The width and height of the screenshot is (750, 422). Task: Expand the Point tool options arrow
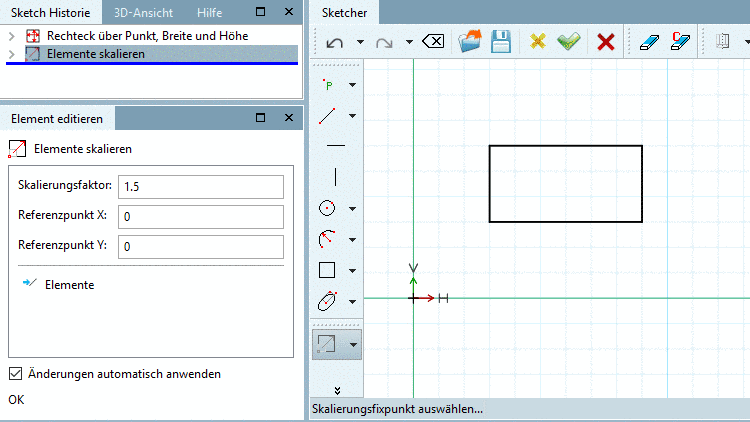pos(353,85)
